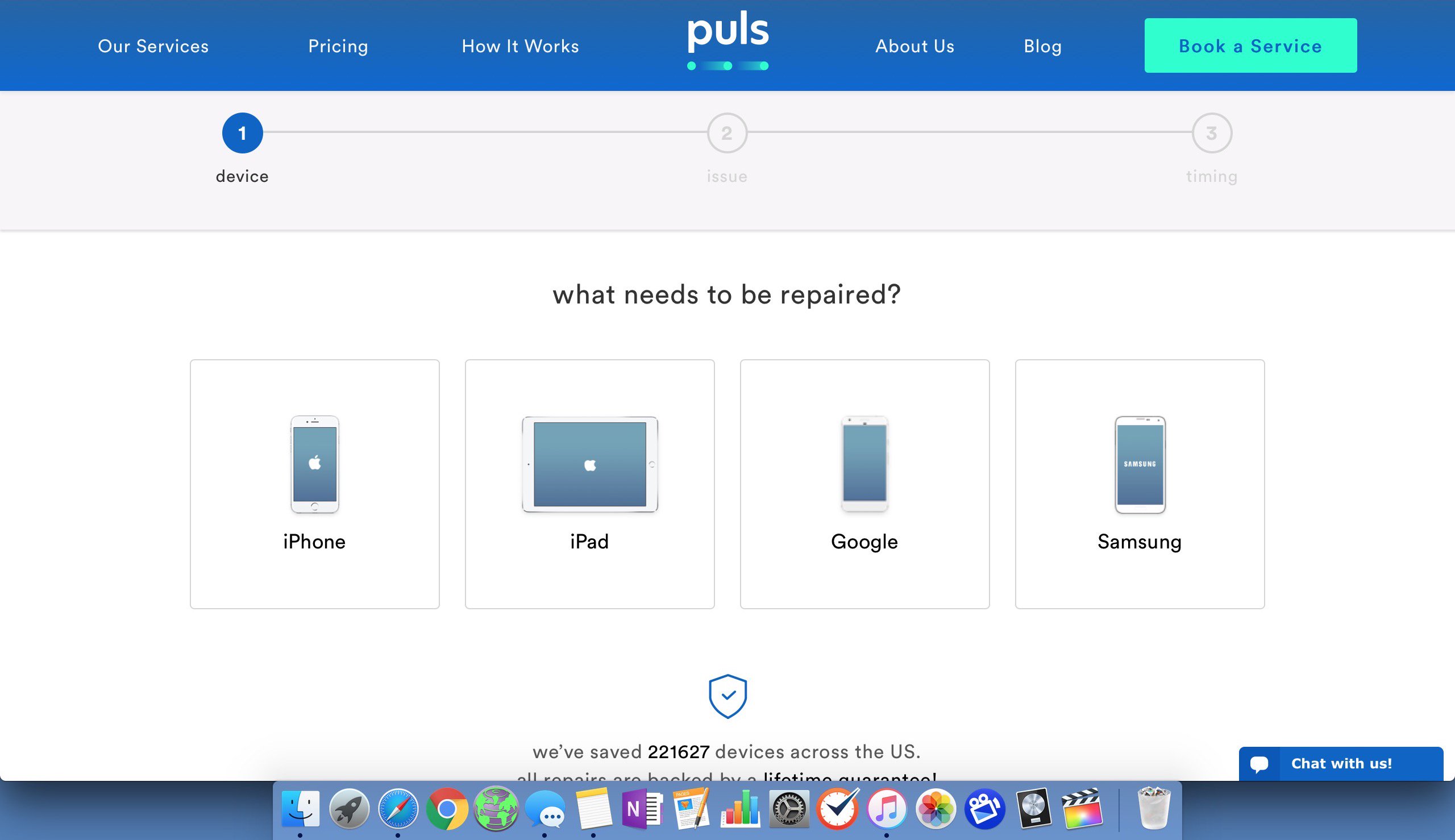
Task: Click the 'issue' step label
Action: (727, 176)
